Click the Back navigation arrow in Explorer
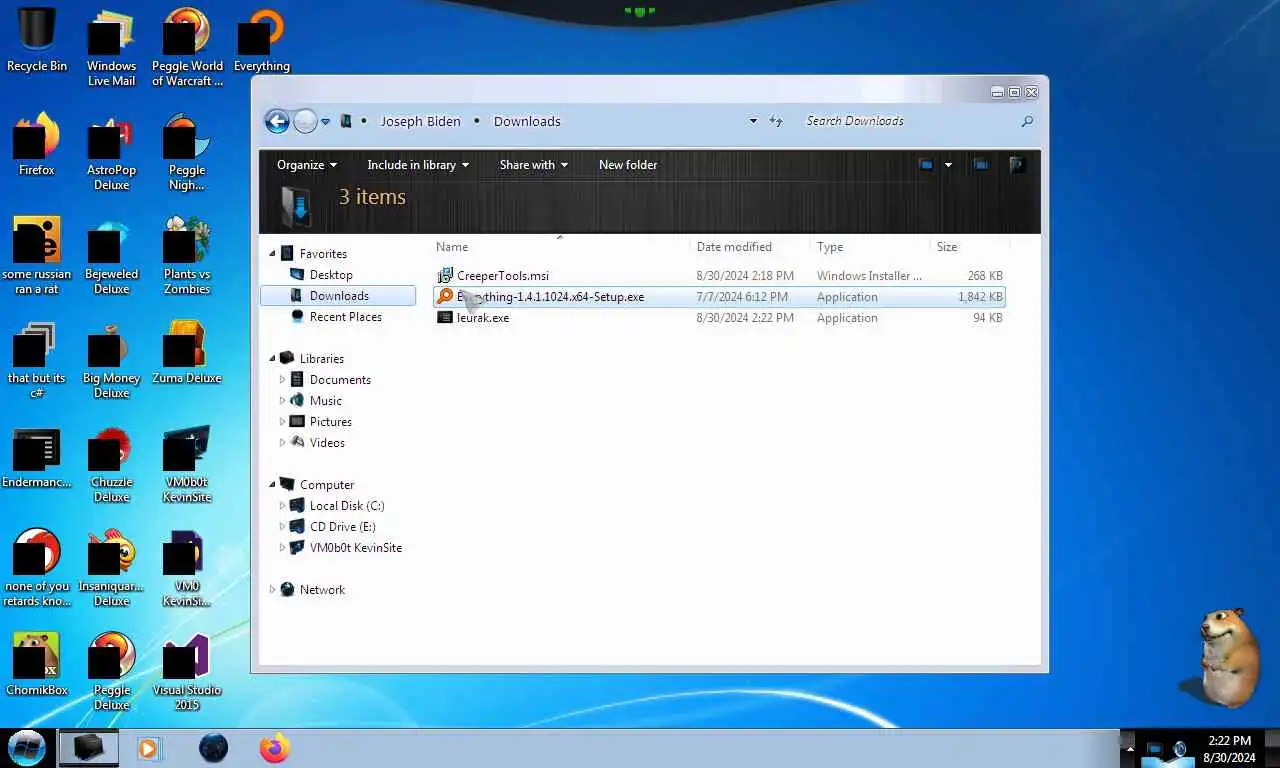This screenshot has height=768, width=1280. [277, 121]
